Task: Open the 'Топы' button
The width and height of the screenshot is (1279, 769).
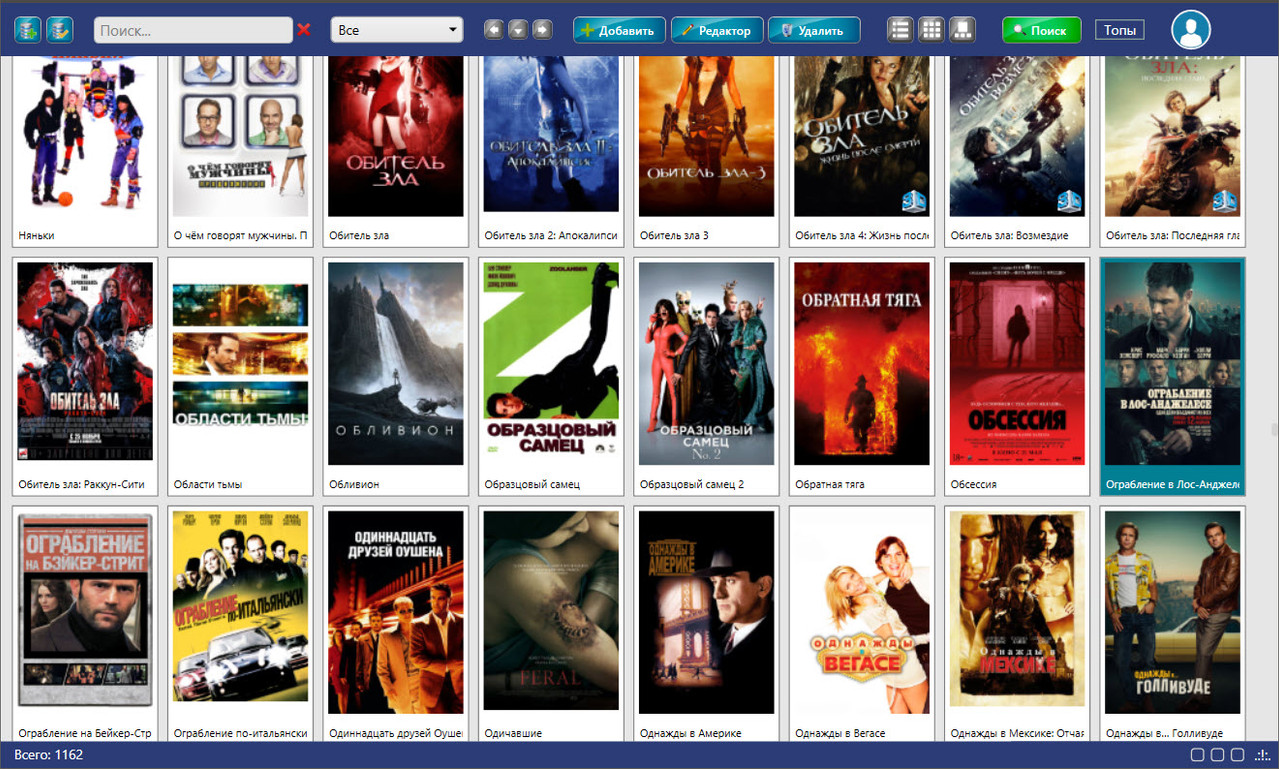Action: [x=1119, y=30]
